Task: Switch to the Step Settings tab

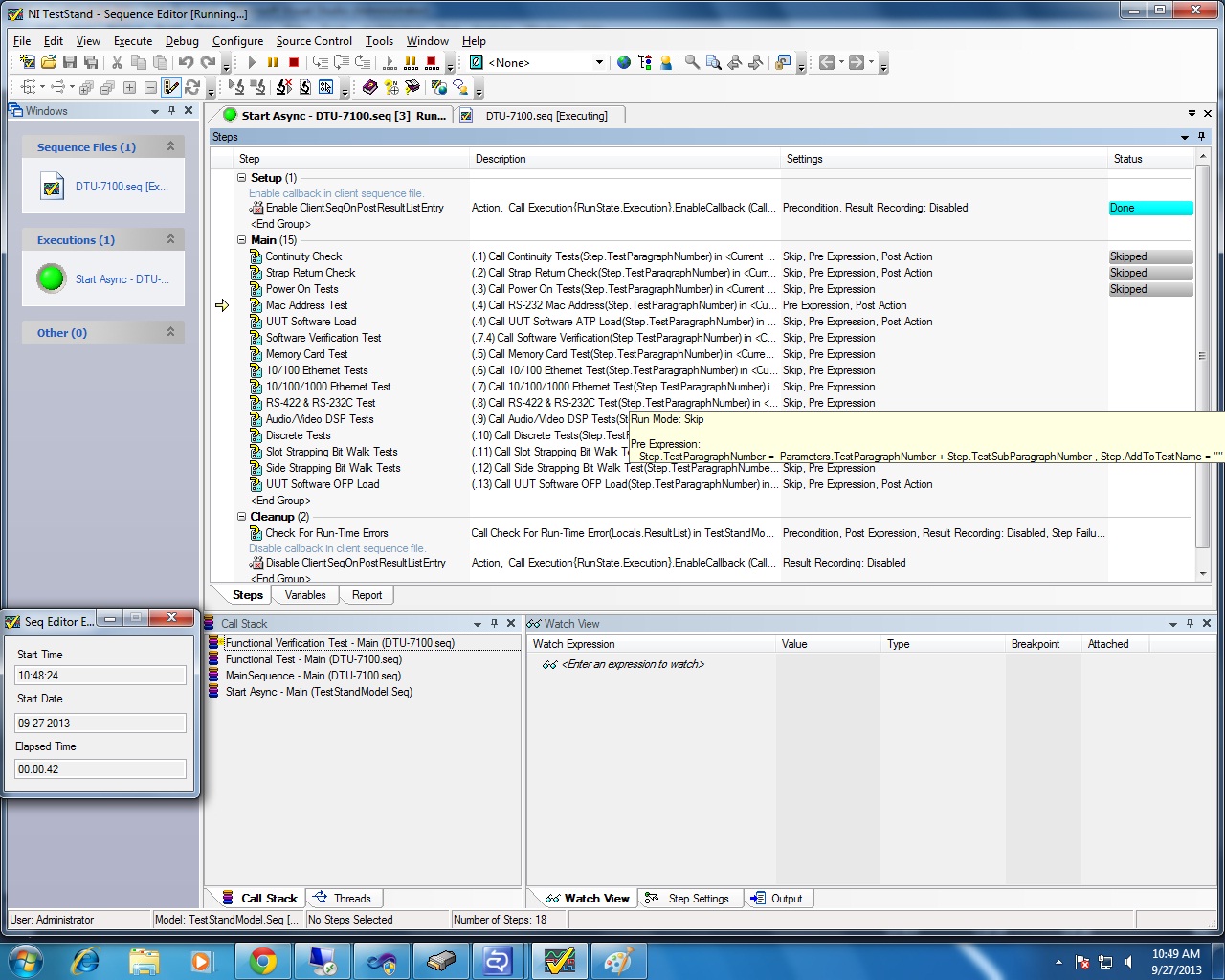Action: (x=688, y=899)
